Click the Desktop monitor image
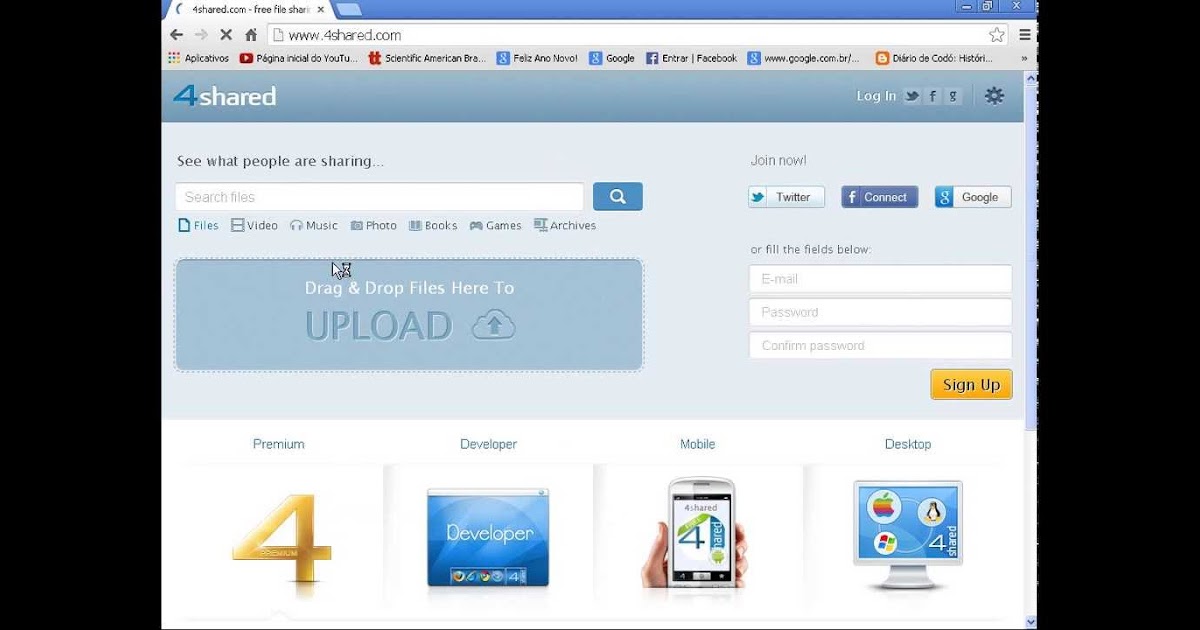This screenshot has height=630, width=1200. pyautogui.click(x=908, y=535)
